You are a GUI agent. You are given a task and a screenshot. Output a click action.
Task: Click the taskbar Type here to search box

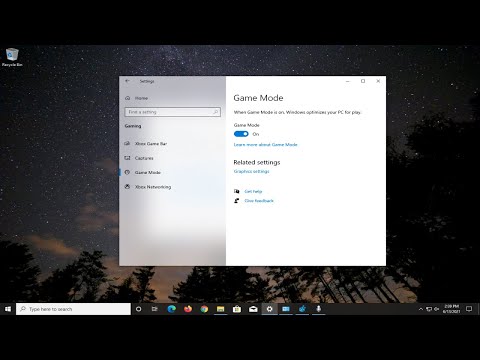(x=73, y=309)
